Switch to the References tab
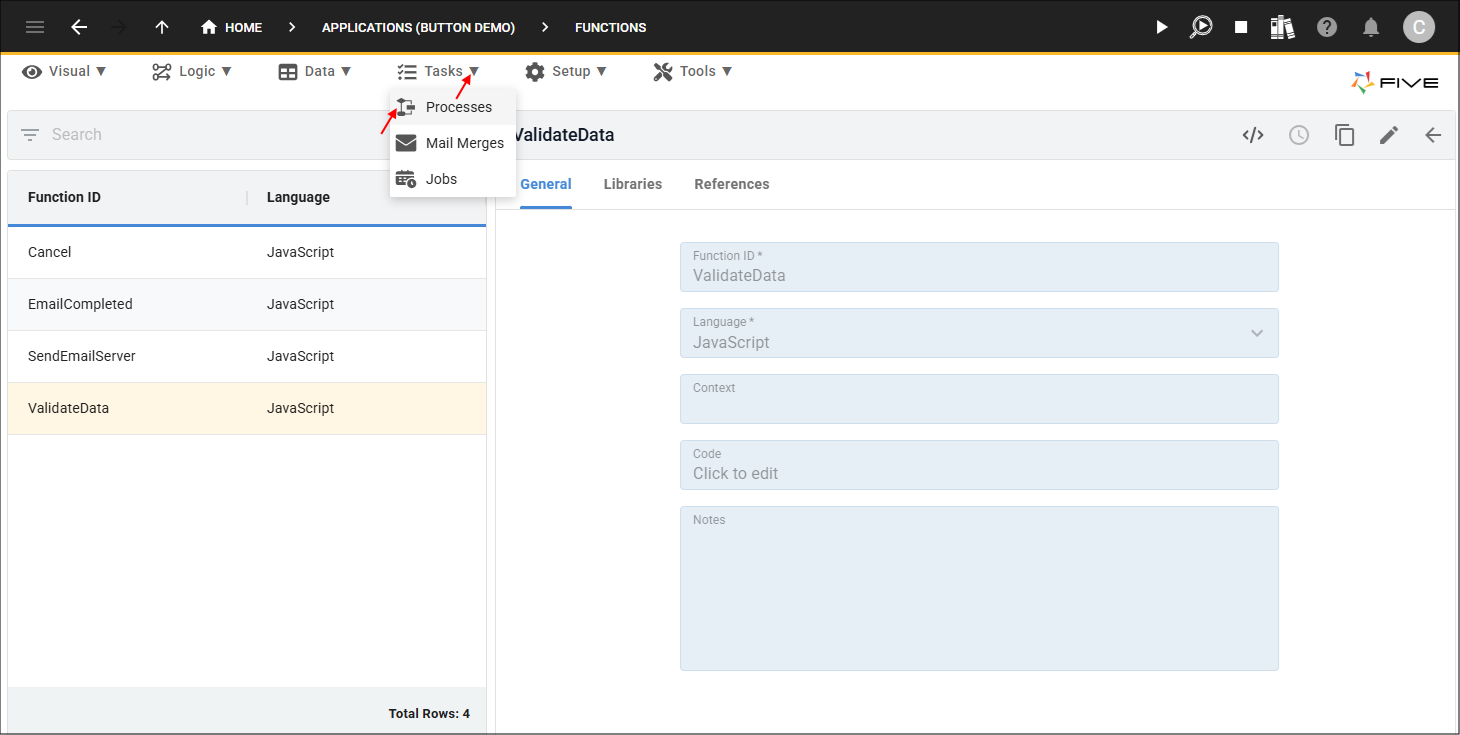The image size is (1460, 735). click(x=732, y=184)
